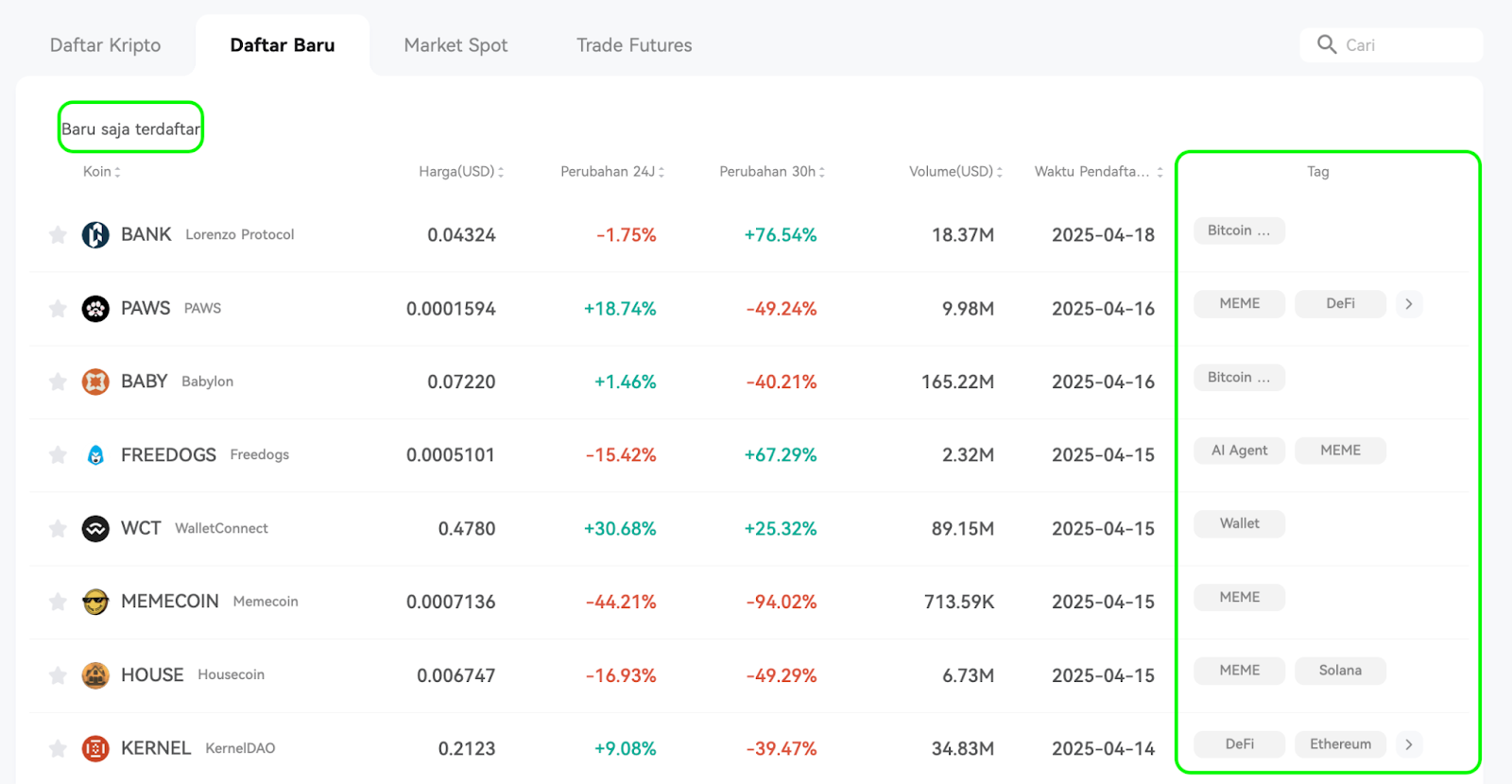Image resolution: width=1512 pixels, height=784 pixels.
Task: Star the HOUSE coin as favorite
Action: click(58, 675)
